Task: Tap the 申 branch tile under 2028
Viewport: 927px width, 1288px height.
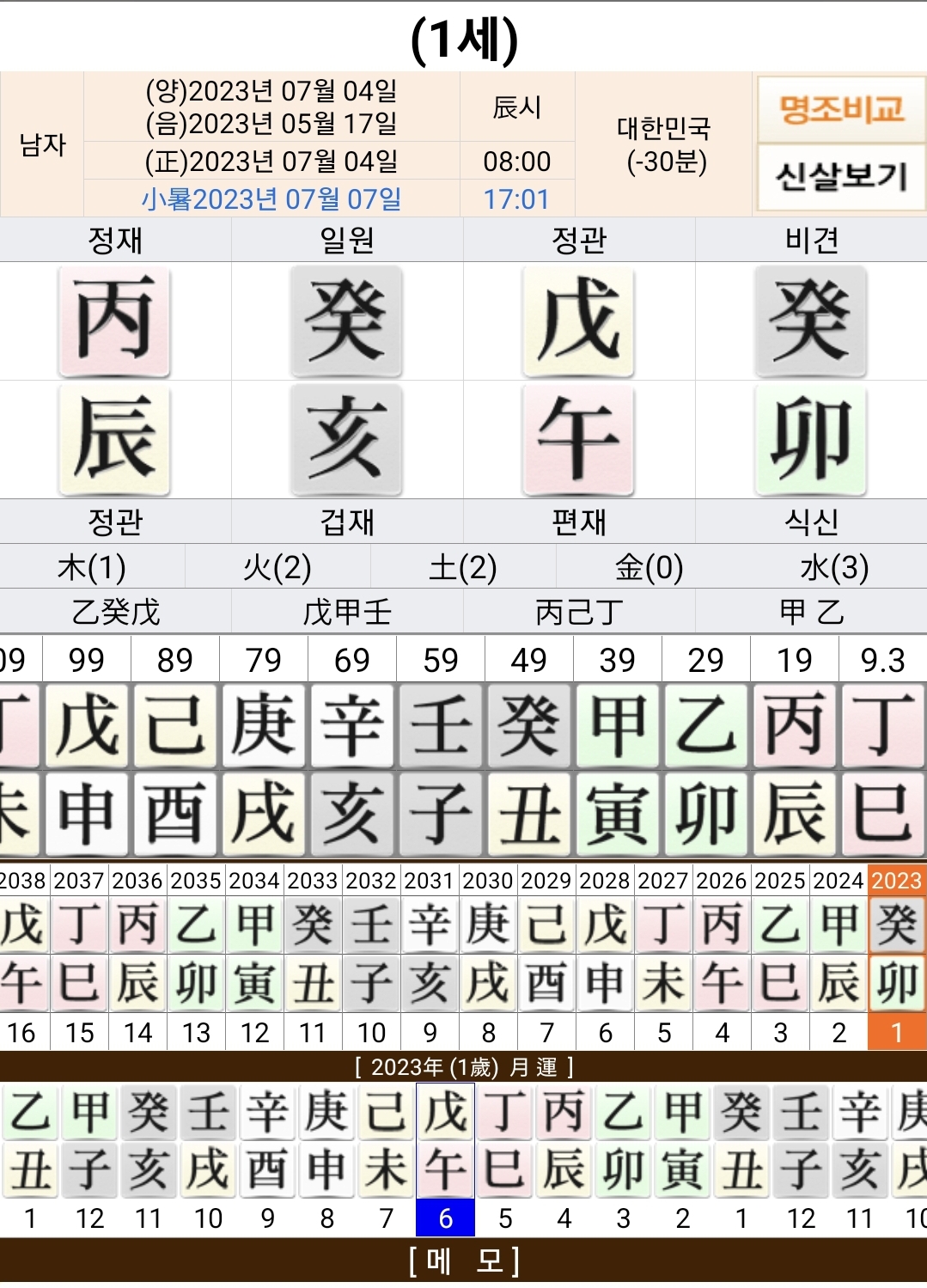Action: [x=605, y=982]
